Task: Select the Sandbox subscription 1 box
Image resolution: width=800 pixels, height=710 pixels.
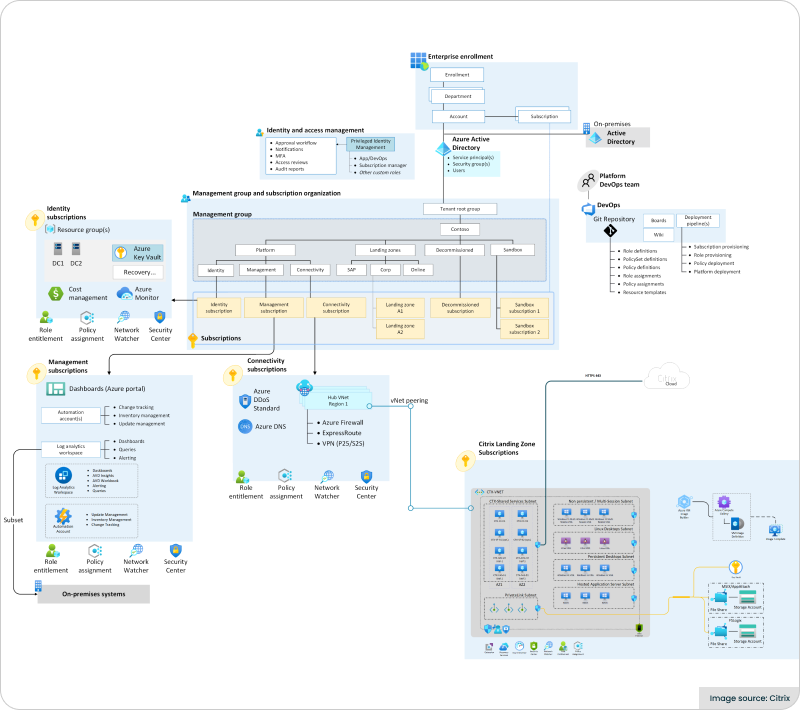Action: click(x=524, y=308)
